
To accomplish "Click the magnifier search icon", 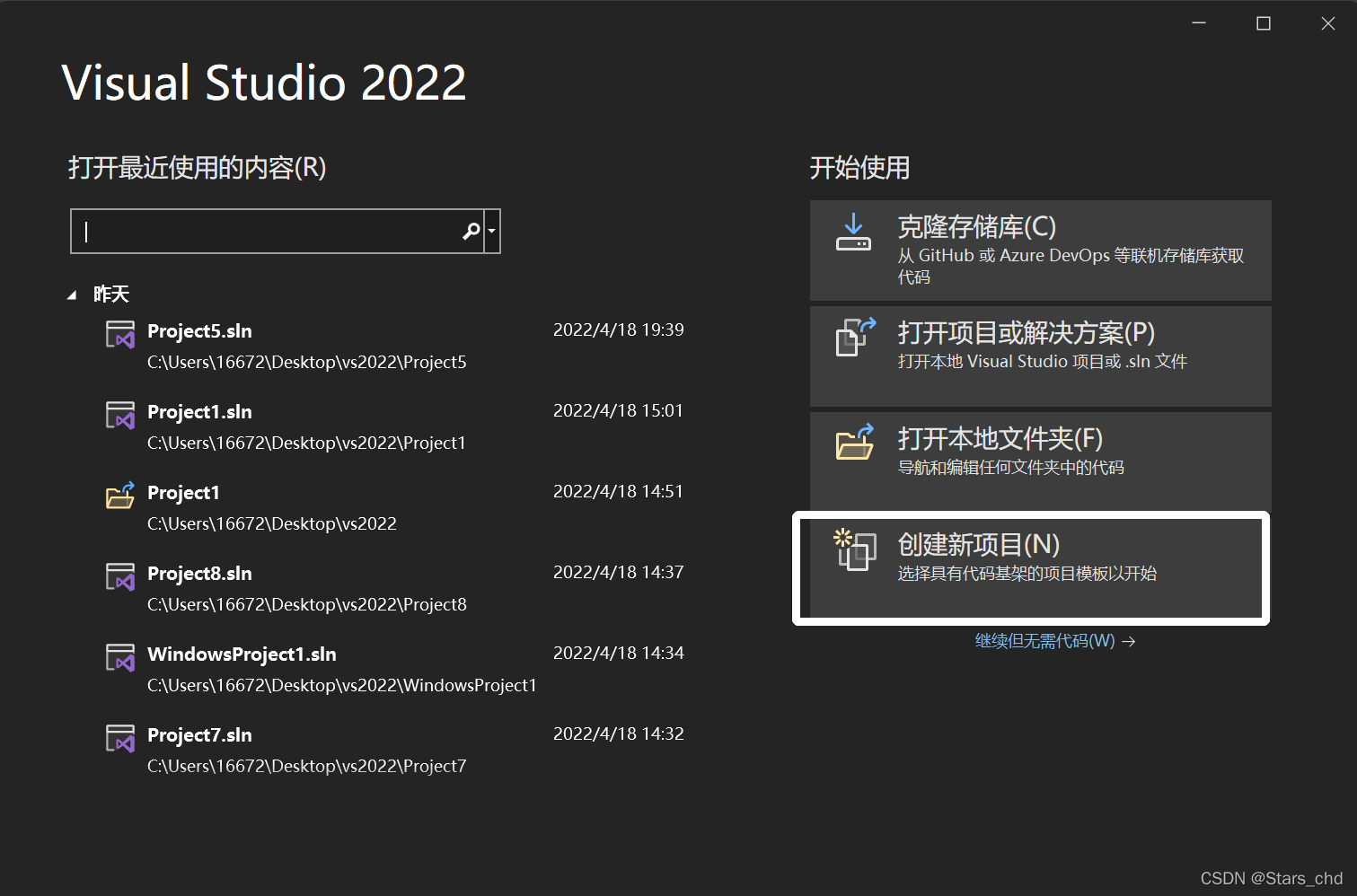I will click(471, 232).
